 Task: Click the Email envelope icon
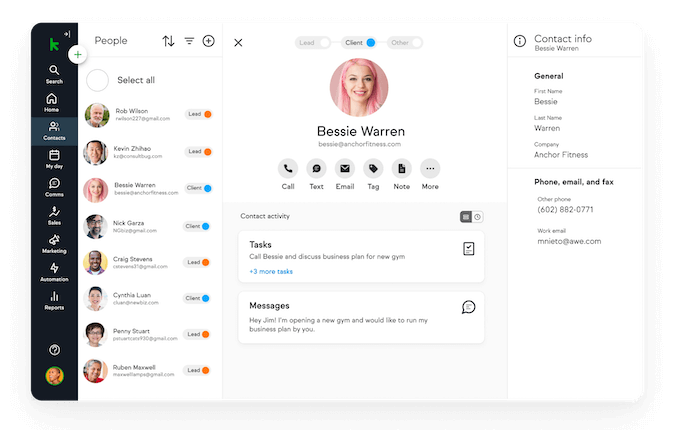point(345,168)
